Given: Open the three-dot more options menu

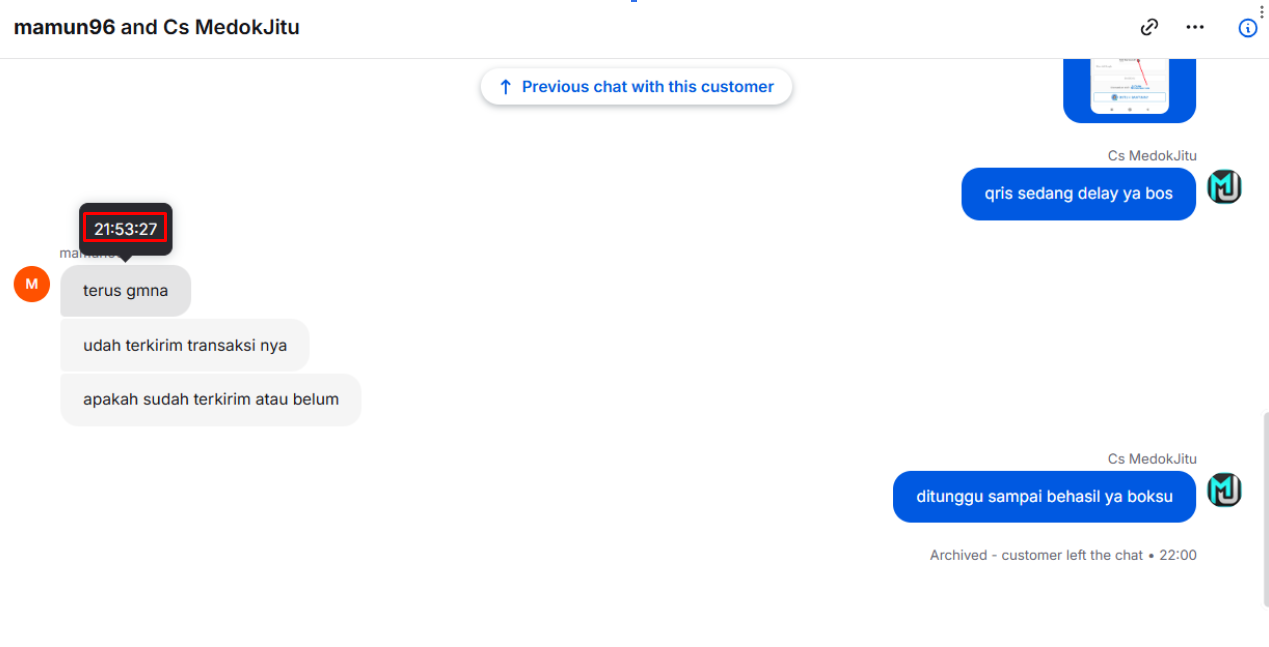Looking at the screenshot, I should click(x=1195, y=27).
